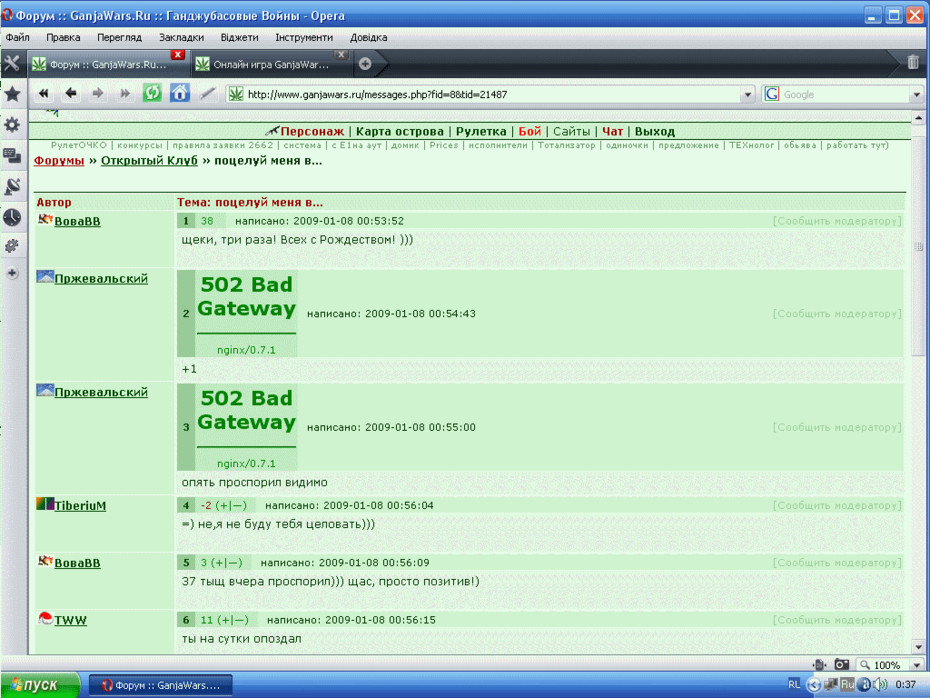Open the Тотализатор submenu link

(566, 145)
